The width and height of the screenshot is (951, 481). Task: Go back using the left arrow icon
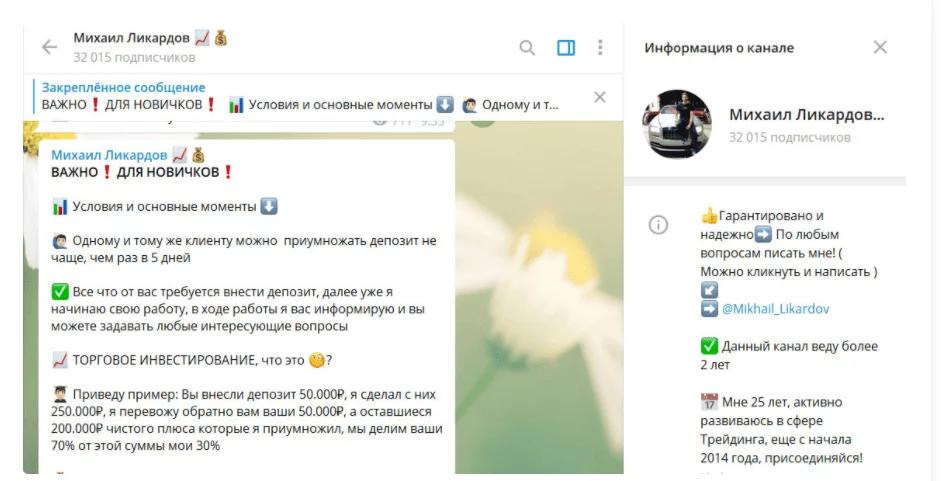[x=49, y=47]
